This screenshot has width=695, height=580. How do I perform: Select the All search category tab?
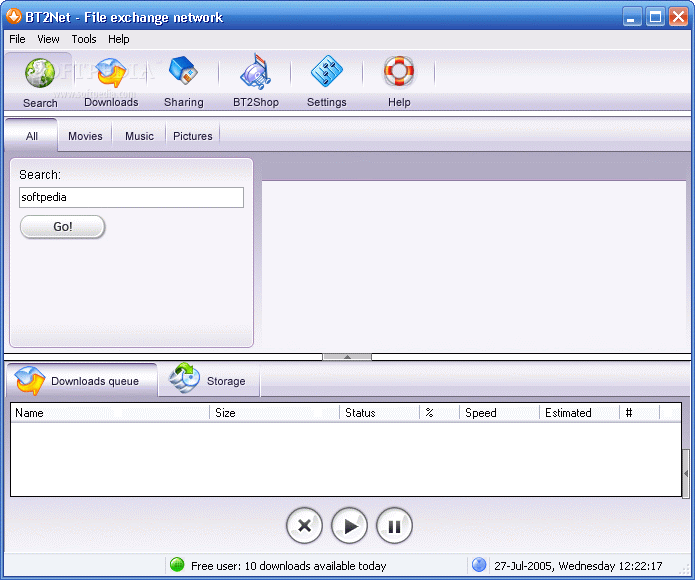[31, 136]
